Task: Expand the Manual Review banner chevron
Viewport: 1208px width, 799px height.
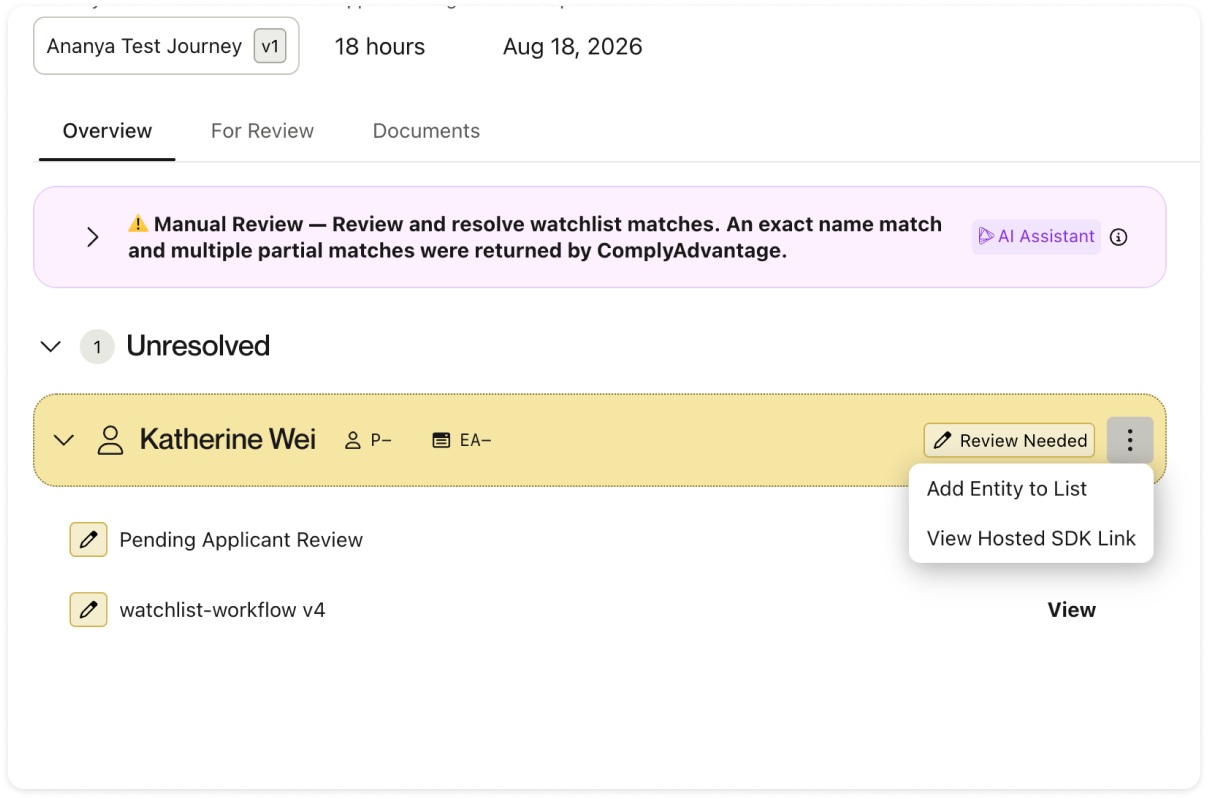Action: (x=93, y=237)
